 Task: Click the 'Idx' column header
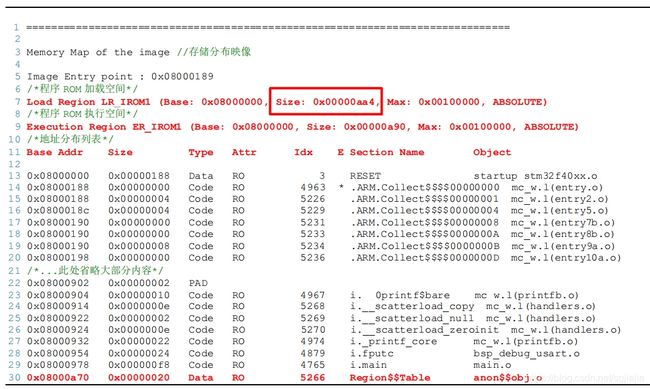(303, 152)
